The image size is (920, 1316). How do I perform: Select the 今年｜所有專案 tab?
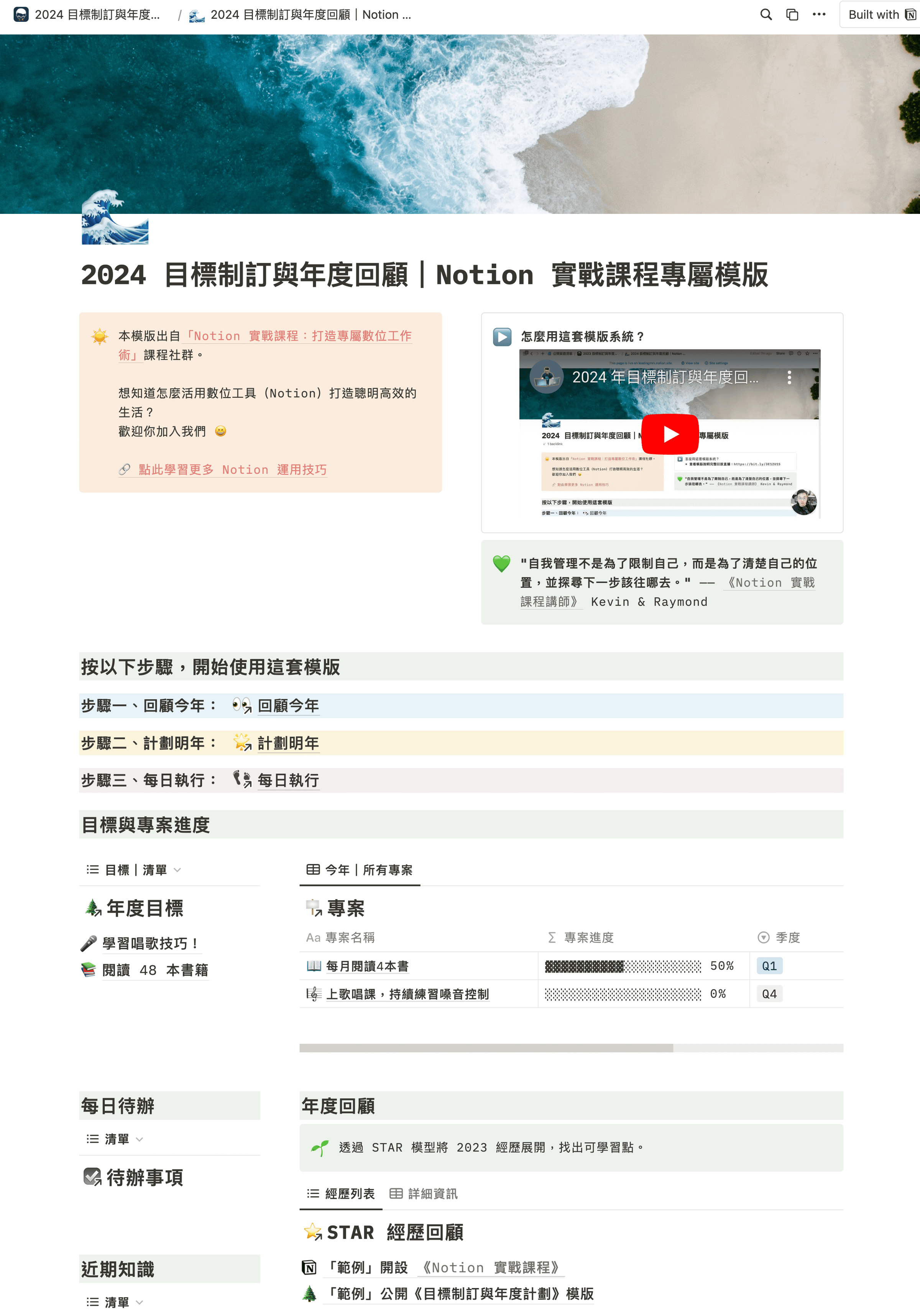click(360, 870)
